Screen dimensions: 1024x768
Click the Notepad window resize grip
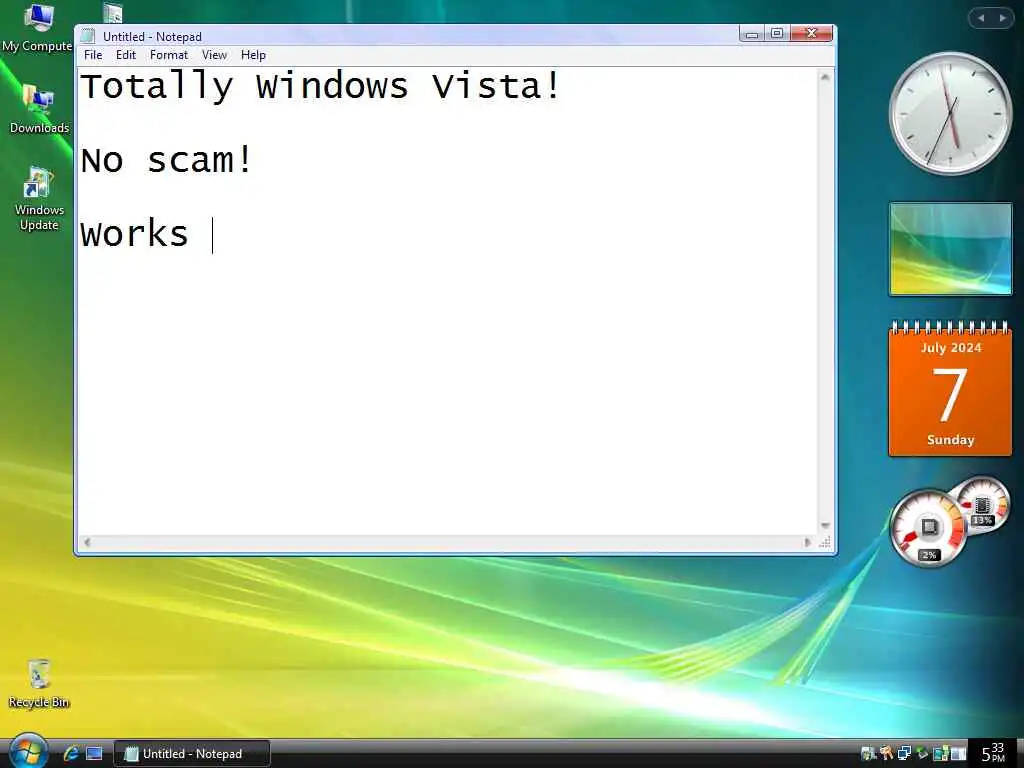(825, 542)
